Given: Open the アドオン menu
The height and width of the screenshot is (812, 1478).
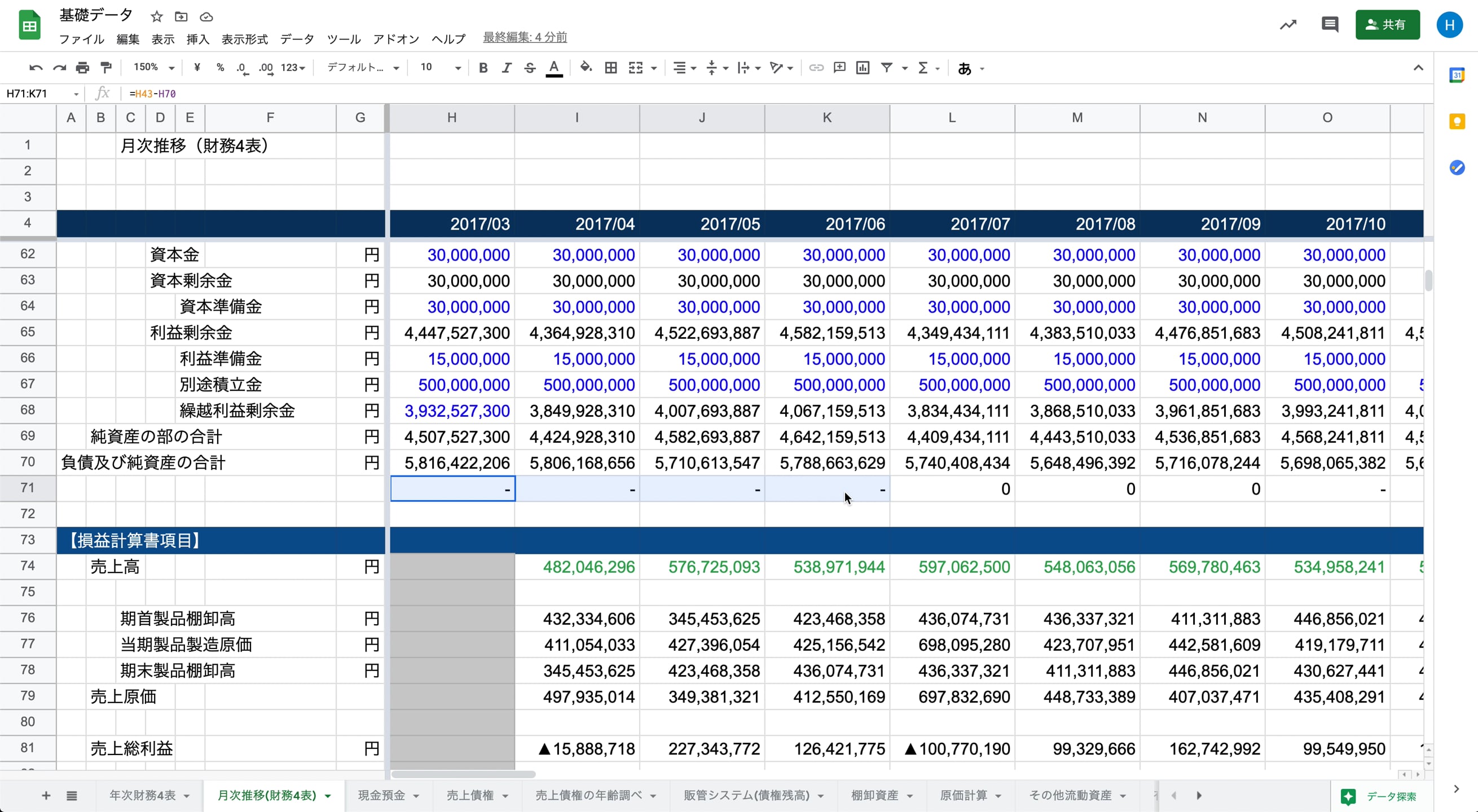Looking at the screenshot, I should pos(396,39).
